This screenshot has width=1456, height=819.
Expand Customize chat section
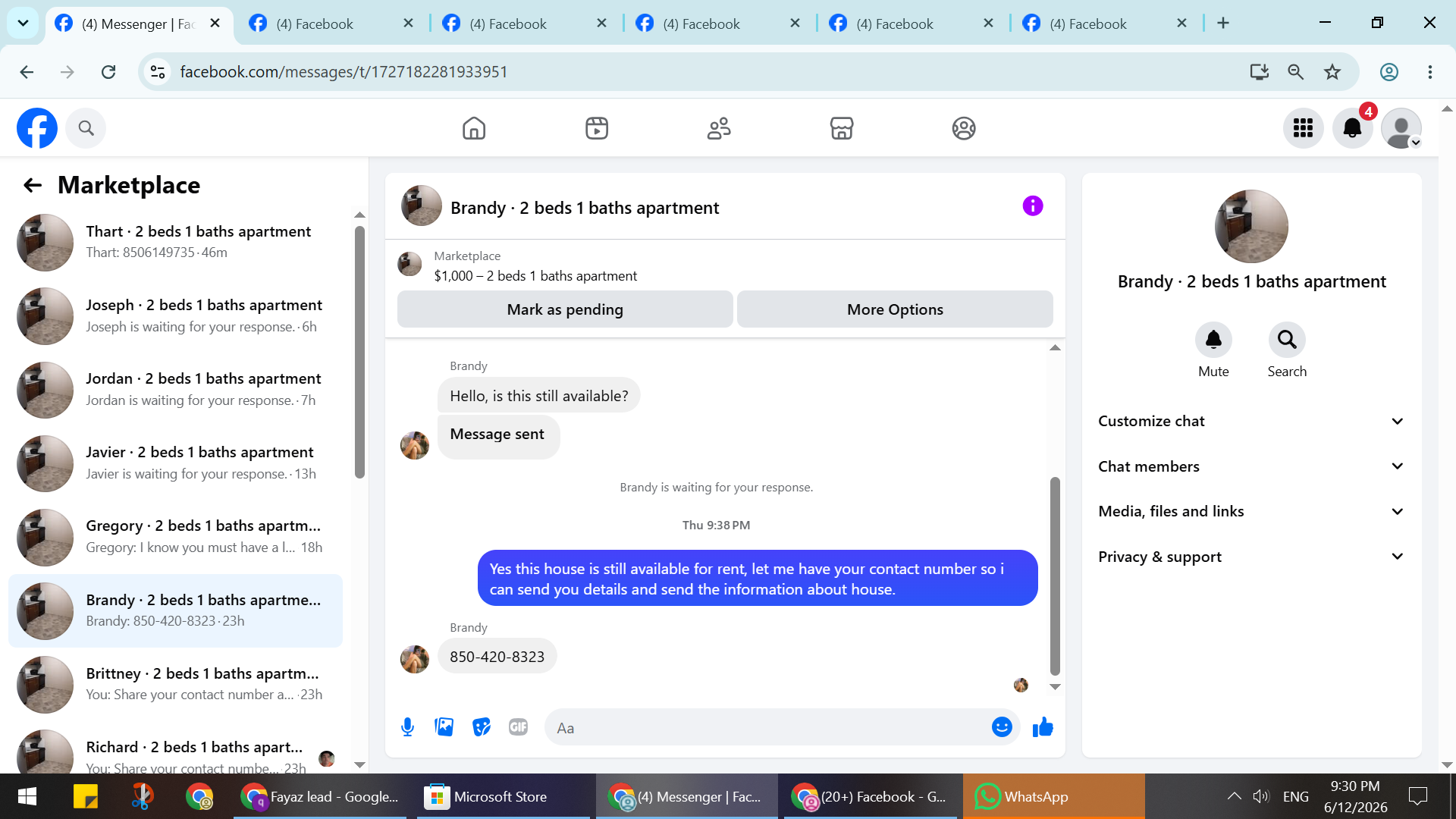(1251, 421)
